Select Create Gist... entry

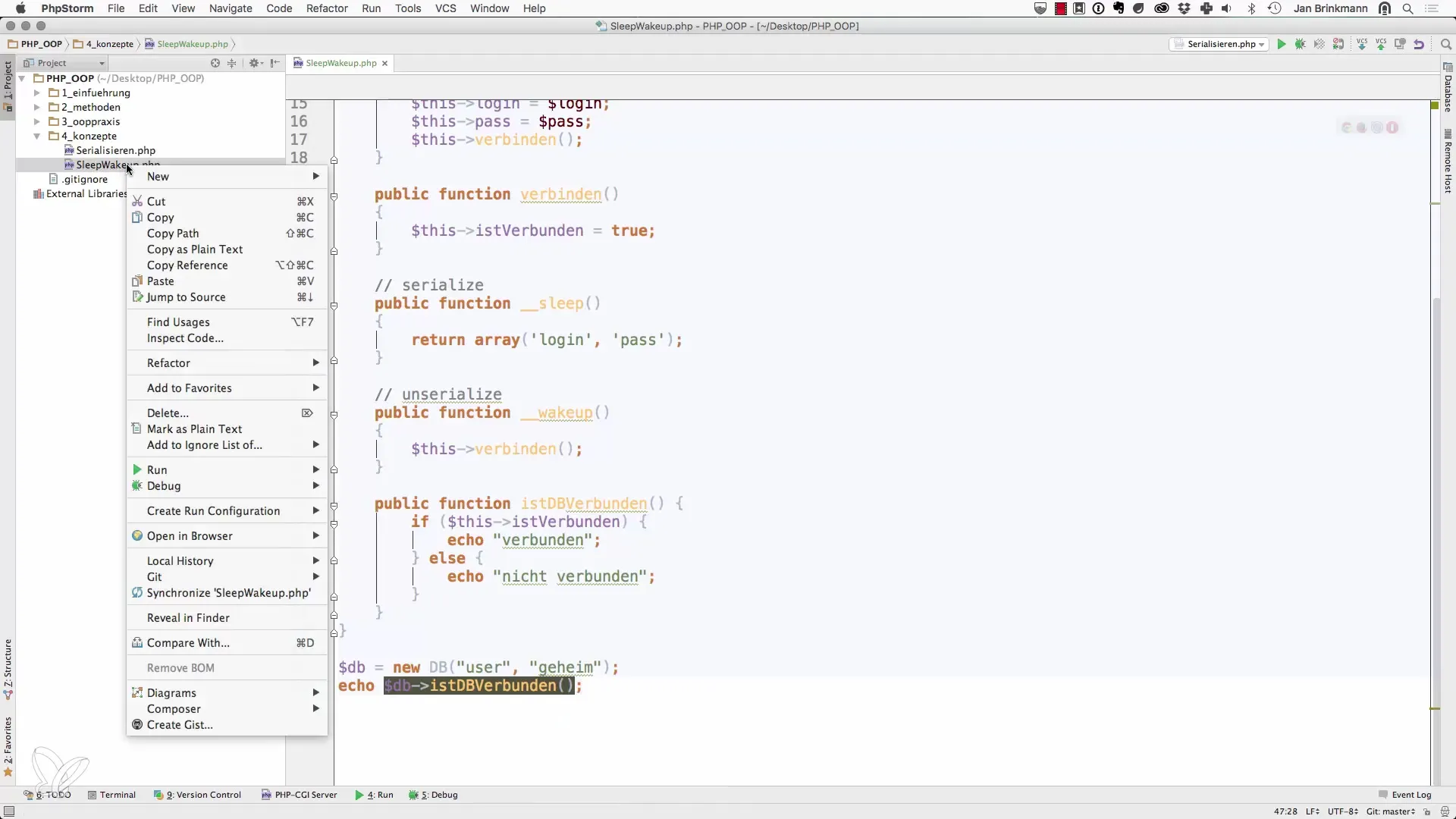[x=227, y=725]
